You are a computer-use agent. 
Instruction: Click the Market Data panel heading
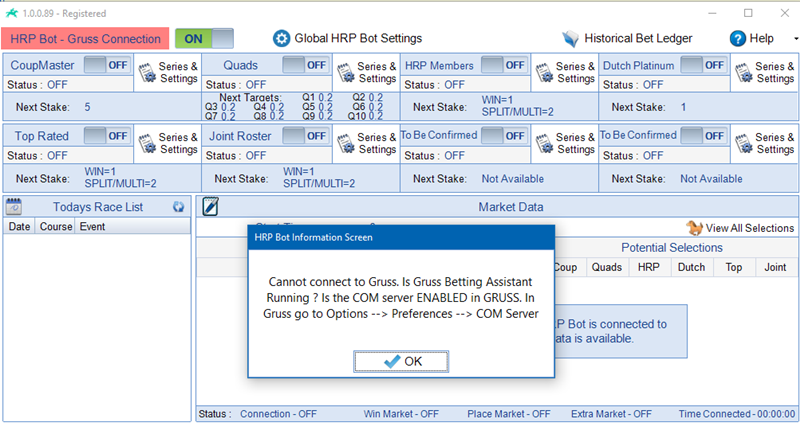coord(511,207)
